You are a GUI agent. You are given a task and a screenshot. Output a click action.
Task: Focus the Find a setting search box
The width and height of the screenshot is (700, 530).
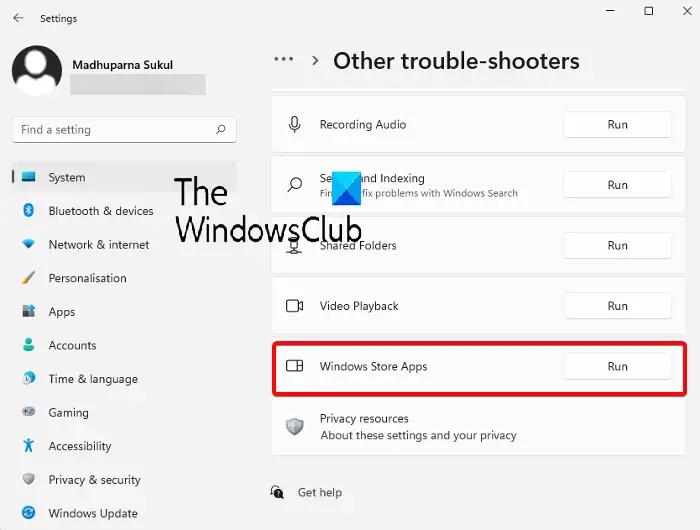(124, 129)
